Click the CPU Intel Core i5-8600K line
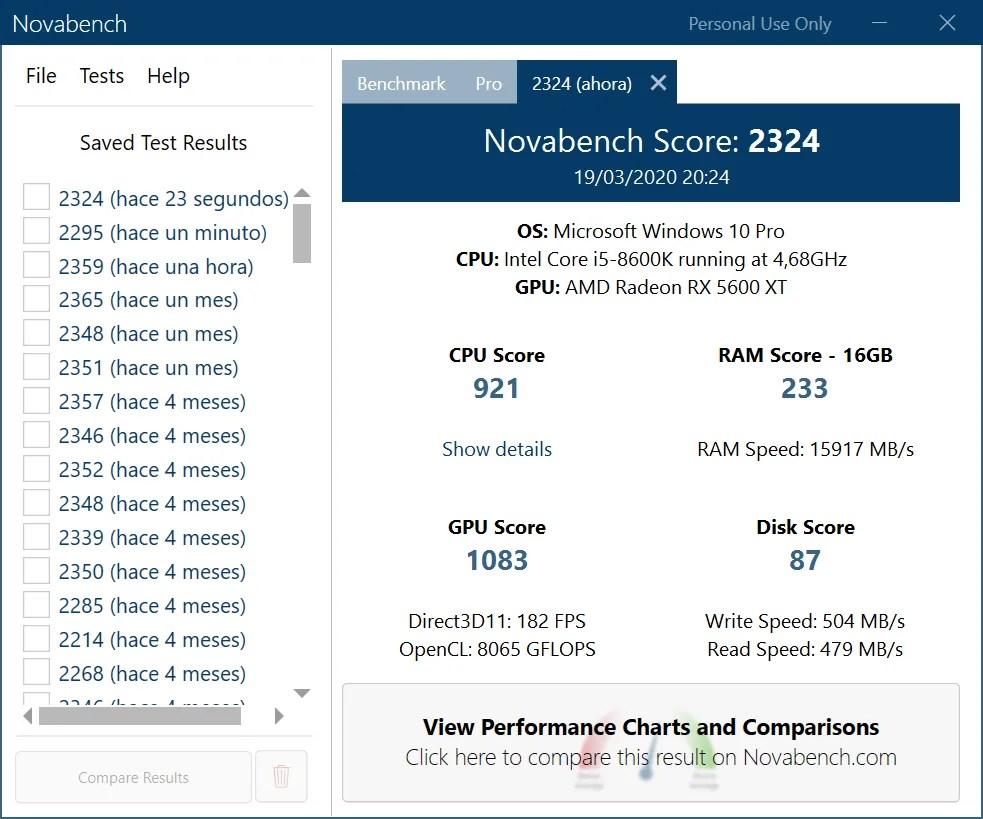This screenshot has height=819, width=983. [x=651, y=259]
